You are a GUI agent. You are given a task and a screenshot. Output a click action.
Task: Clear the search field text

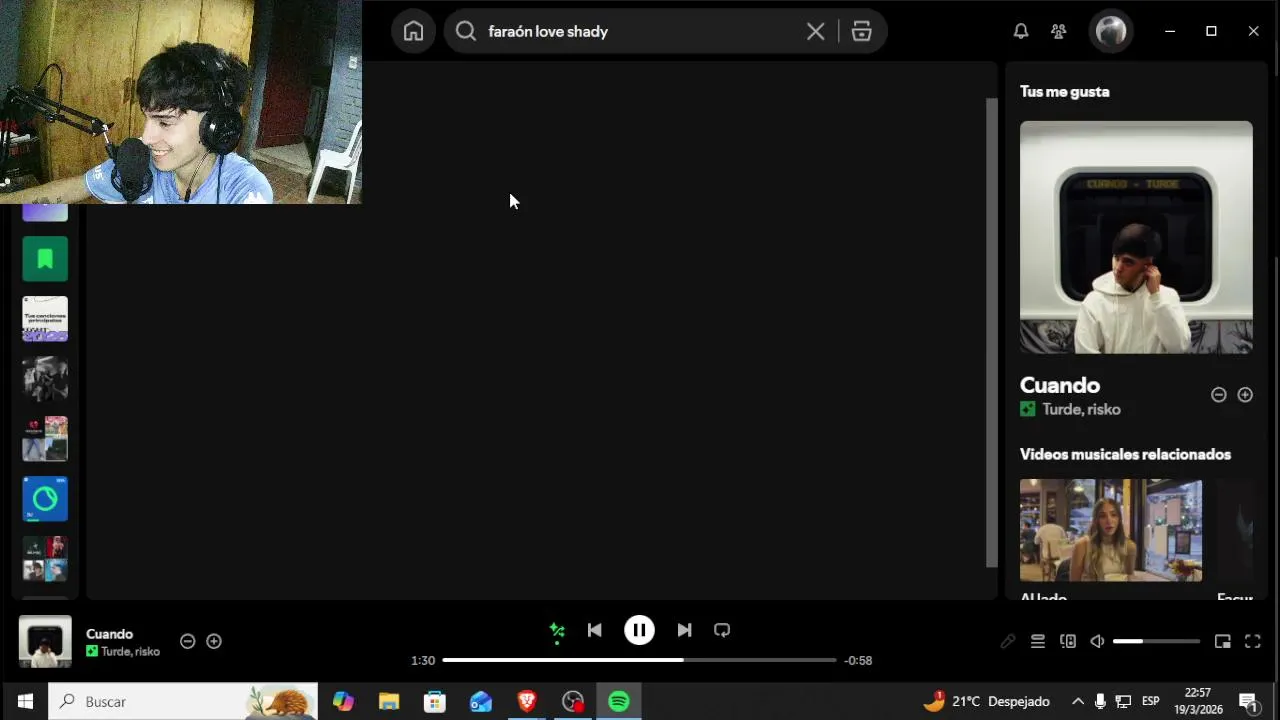(x=815, y=31)
